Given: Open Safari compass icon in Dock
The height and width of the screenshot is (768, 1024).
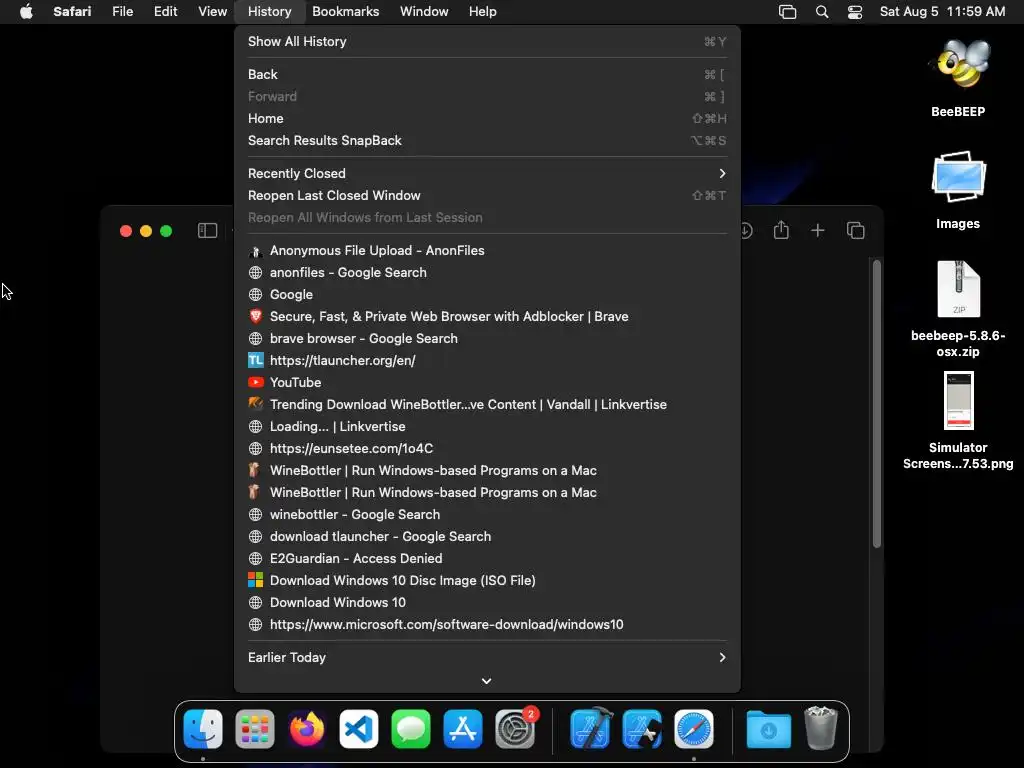Looking at the screenshot, I should (694, 729).
